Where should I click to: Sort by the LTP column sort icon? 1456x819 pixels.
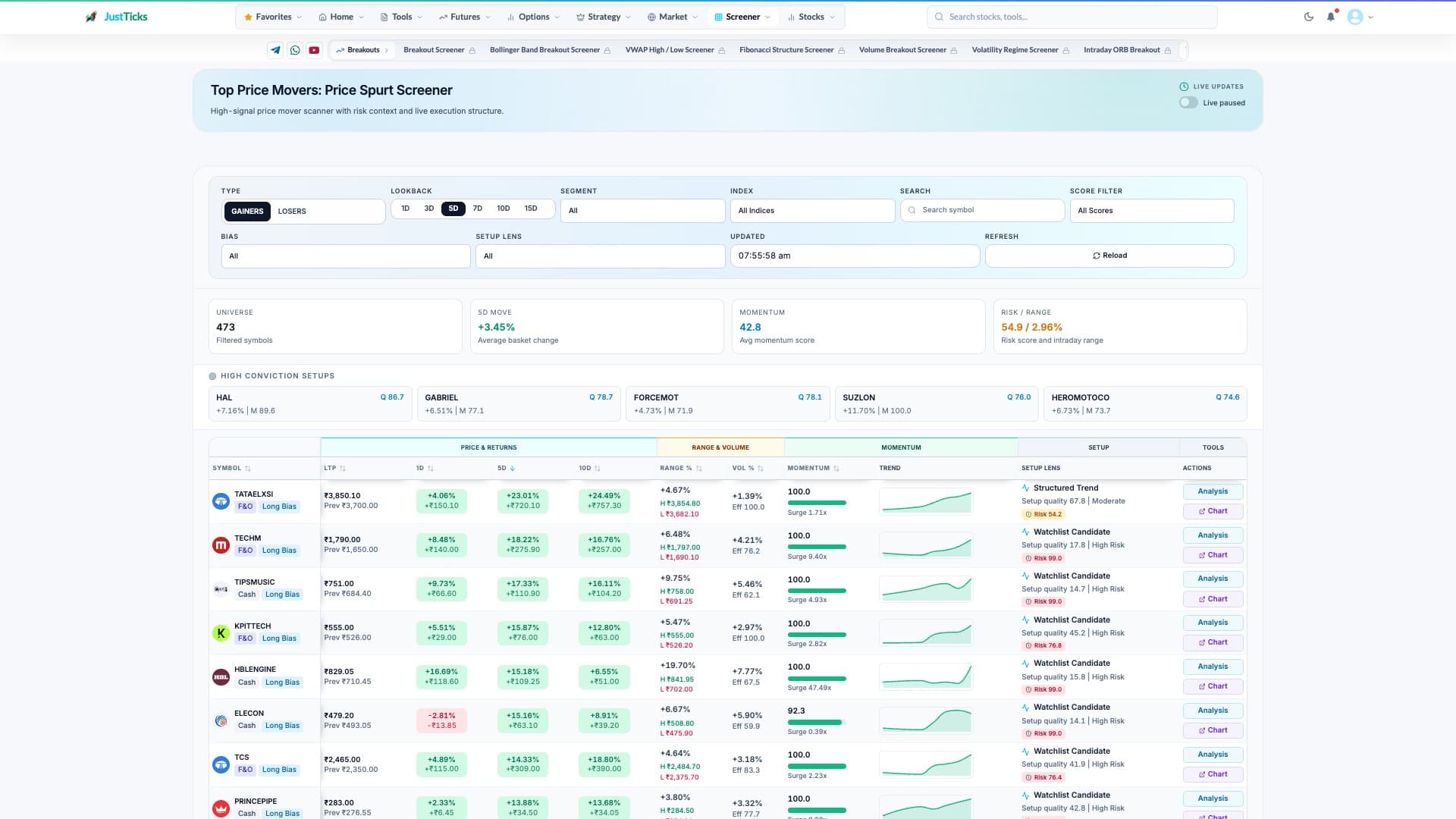[x=343, y=469]
